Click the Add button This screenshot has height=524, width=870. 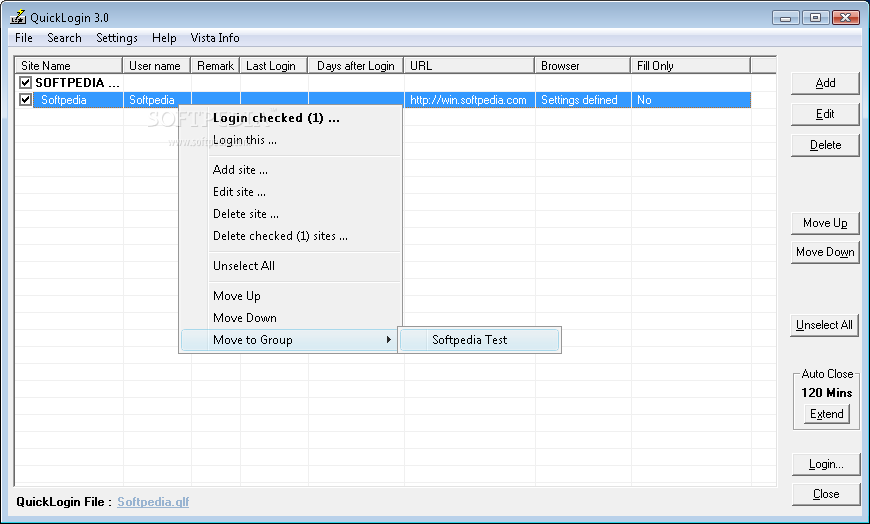[825, 83]
